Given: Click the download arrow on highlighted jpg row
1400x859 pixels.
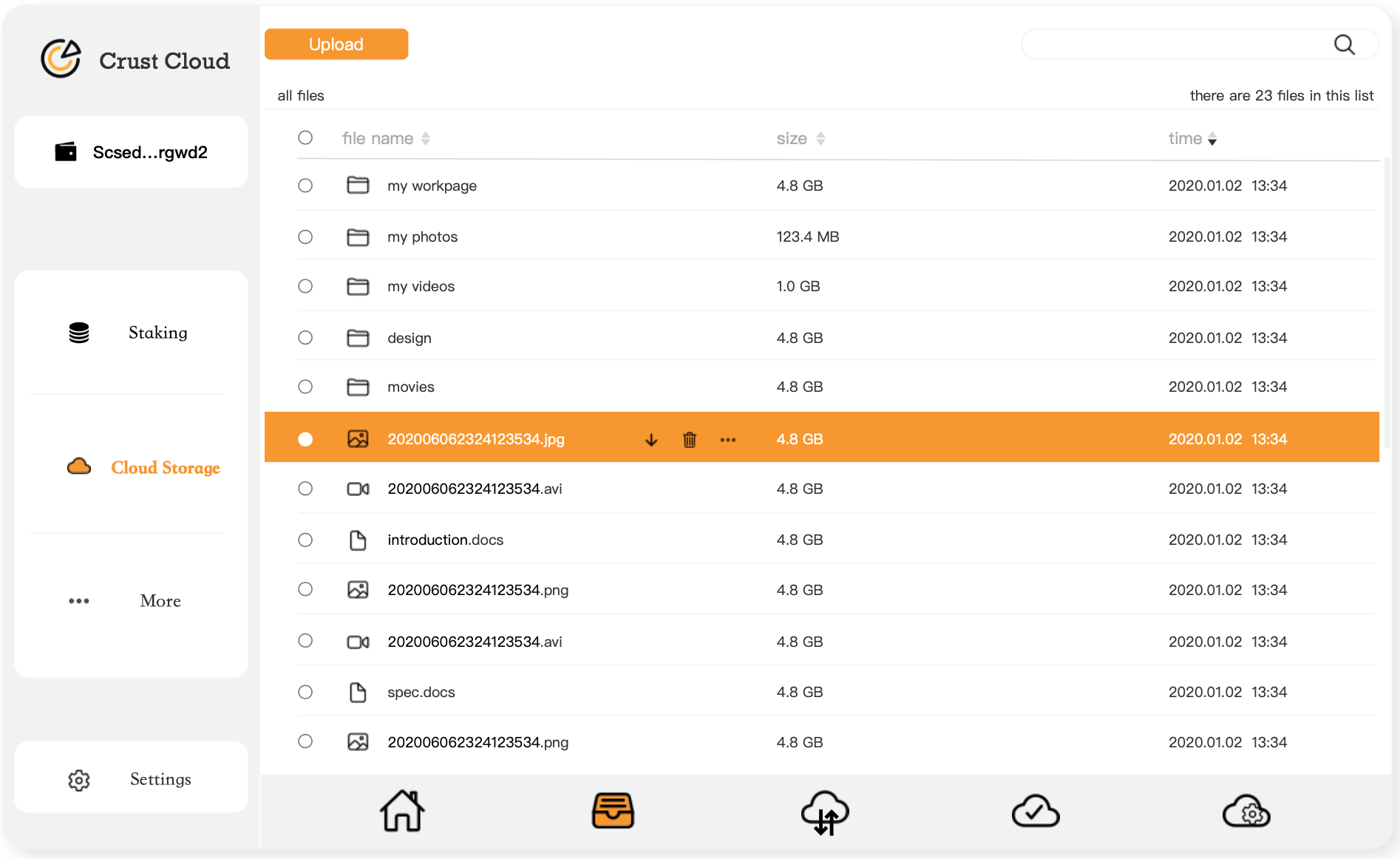Looking at the screenshot, I should [651, 440].
